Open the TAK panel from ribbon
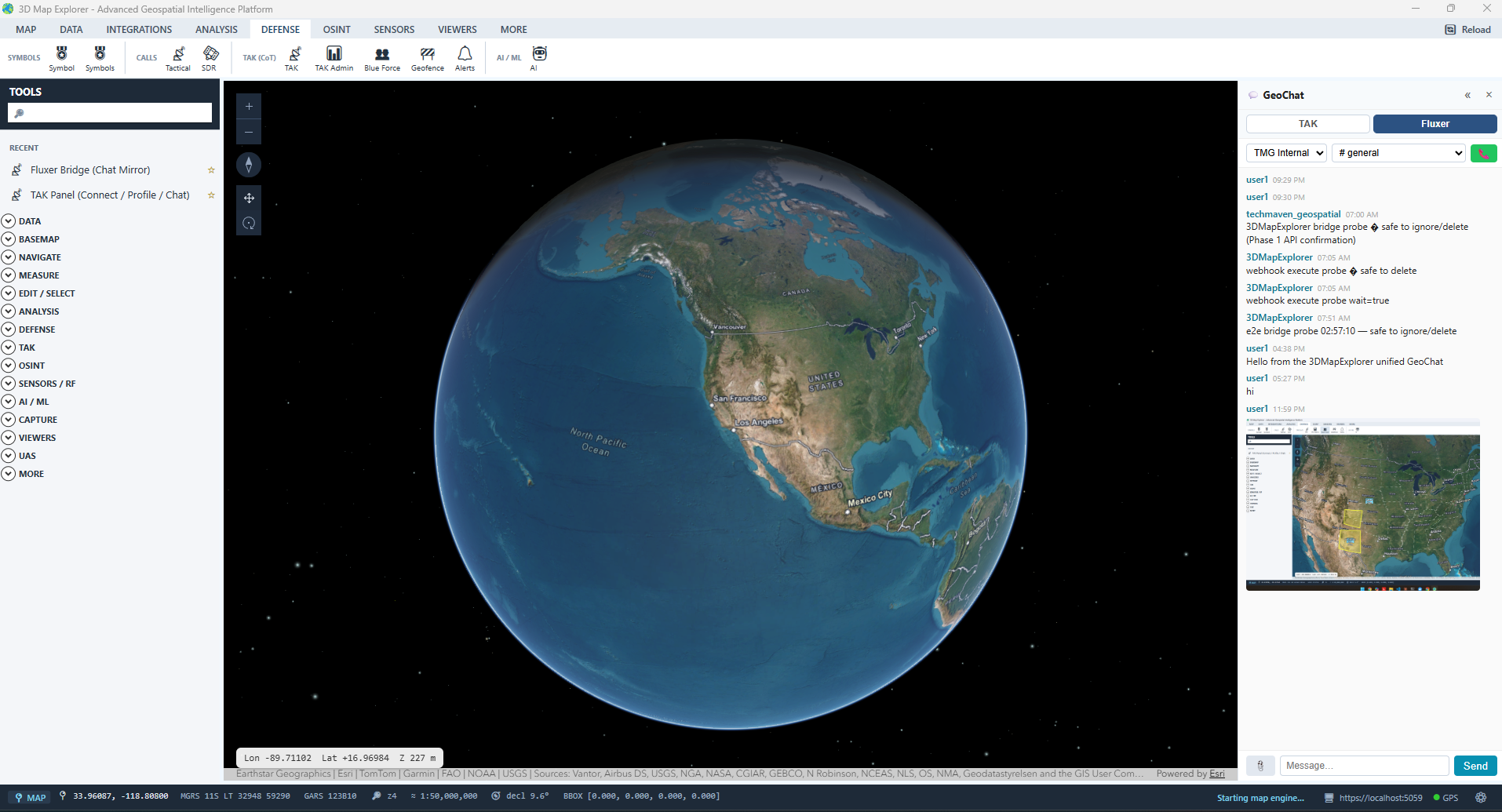 292,58
